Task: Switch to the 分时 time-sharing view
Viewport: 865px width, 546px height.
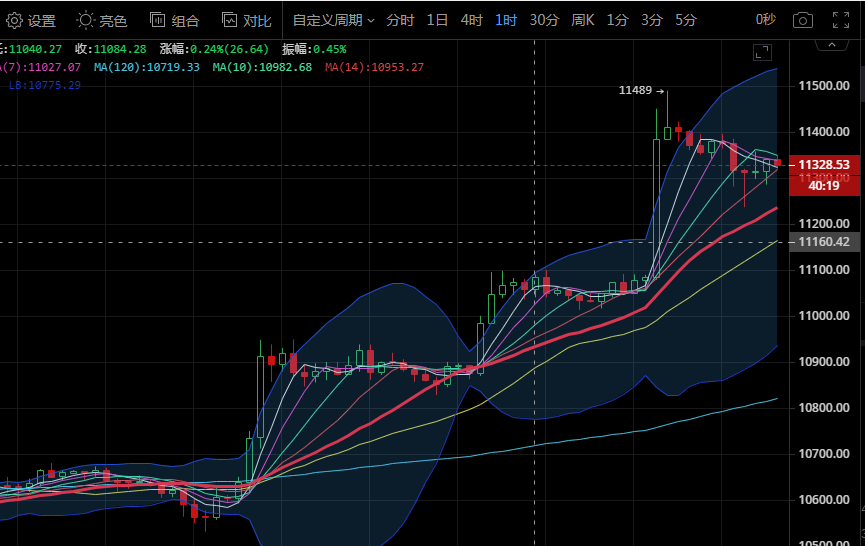Action: coord(400,20)
